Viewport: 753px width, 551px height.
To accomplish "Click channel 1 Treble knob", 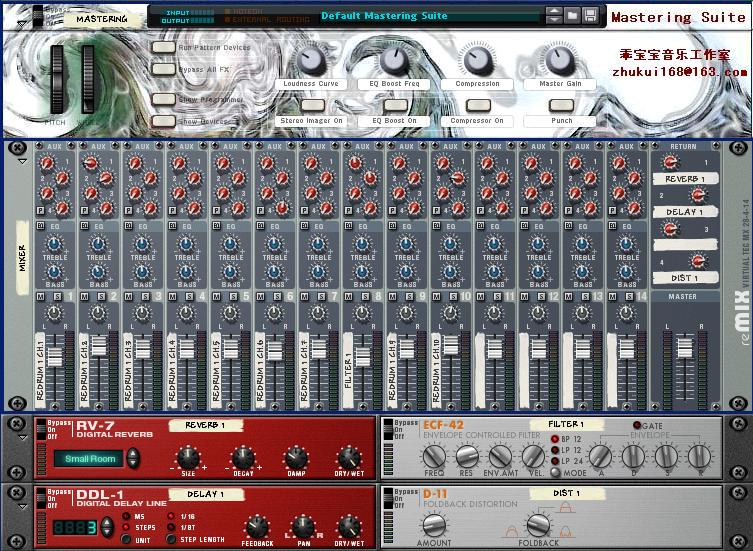I will [54, 245].
